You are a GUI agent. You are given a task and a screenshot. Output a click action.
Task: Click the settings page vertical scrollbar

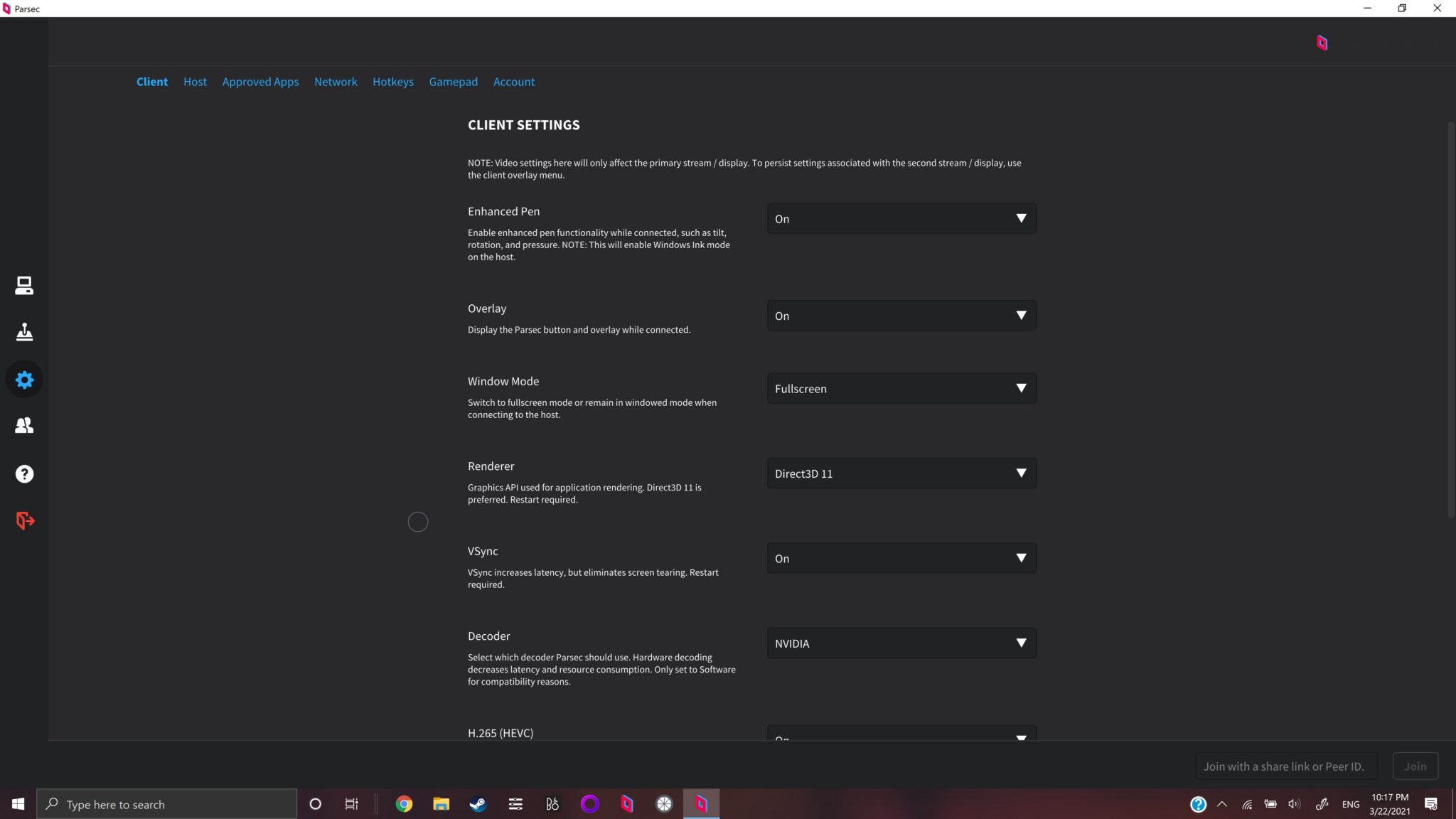click(x=1451, y=320)
